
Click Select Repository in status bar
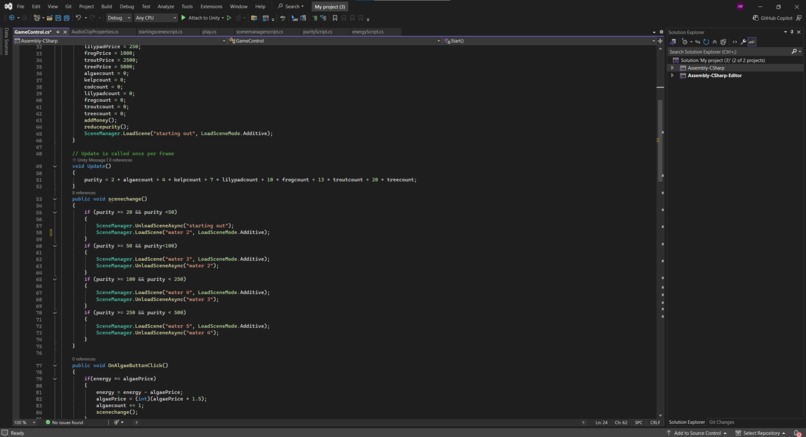760,433
